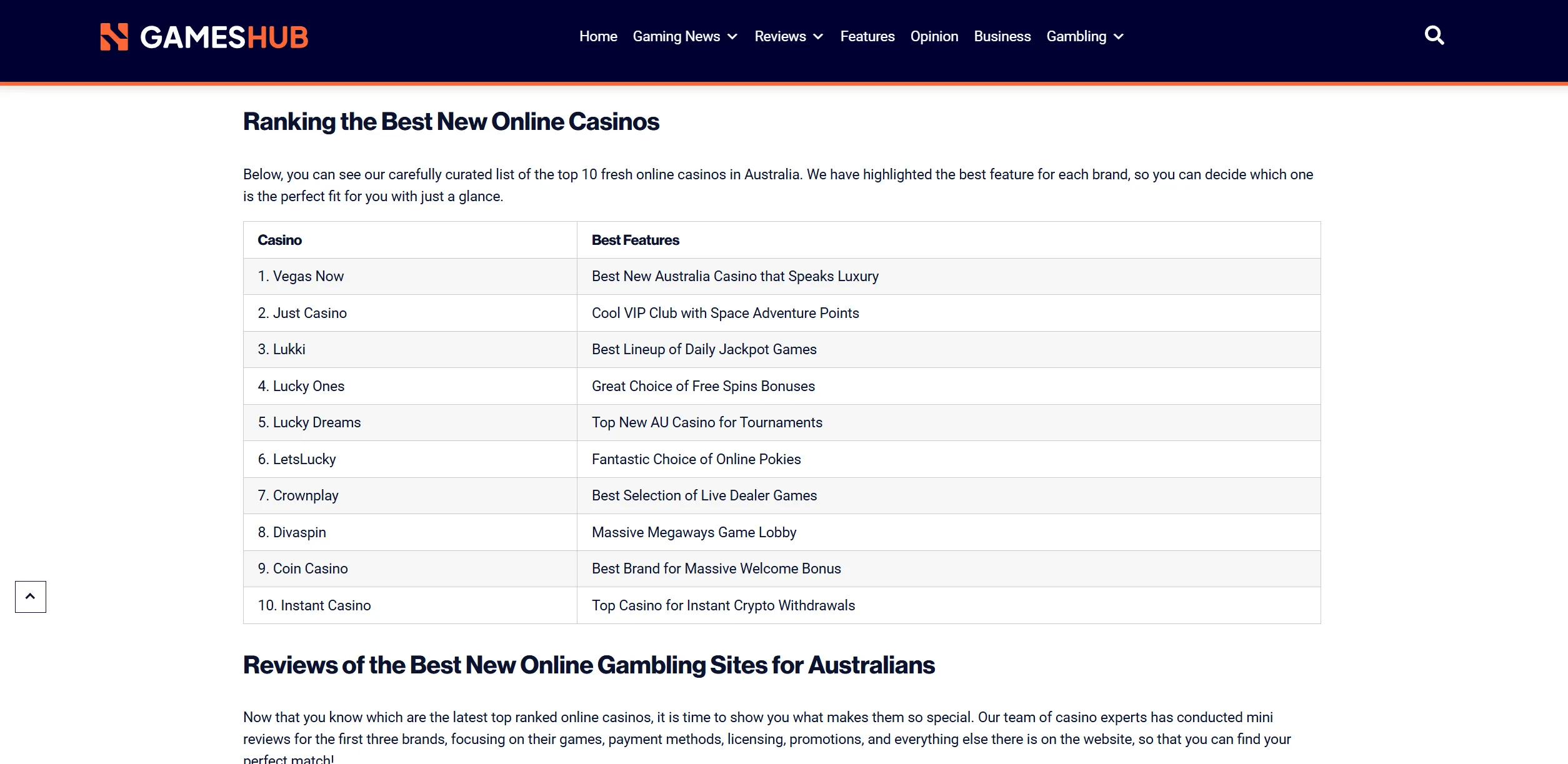Screen dimensions: 1568x764
Task: Click 'Best Brand for Massive Welcome Bonus'
Action: point(716,568)
